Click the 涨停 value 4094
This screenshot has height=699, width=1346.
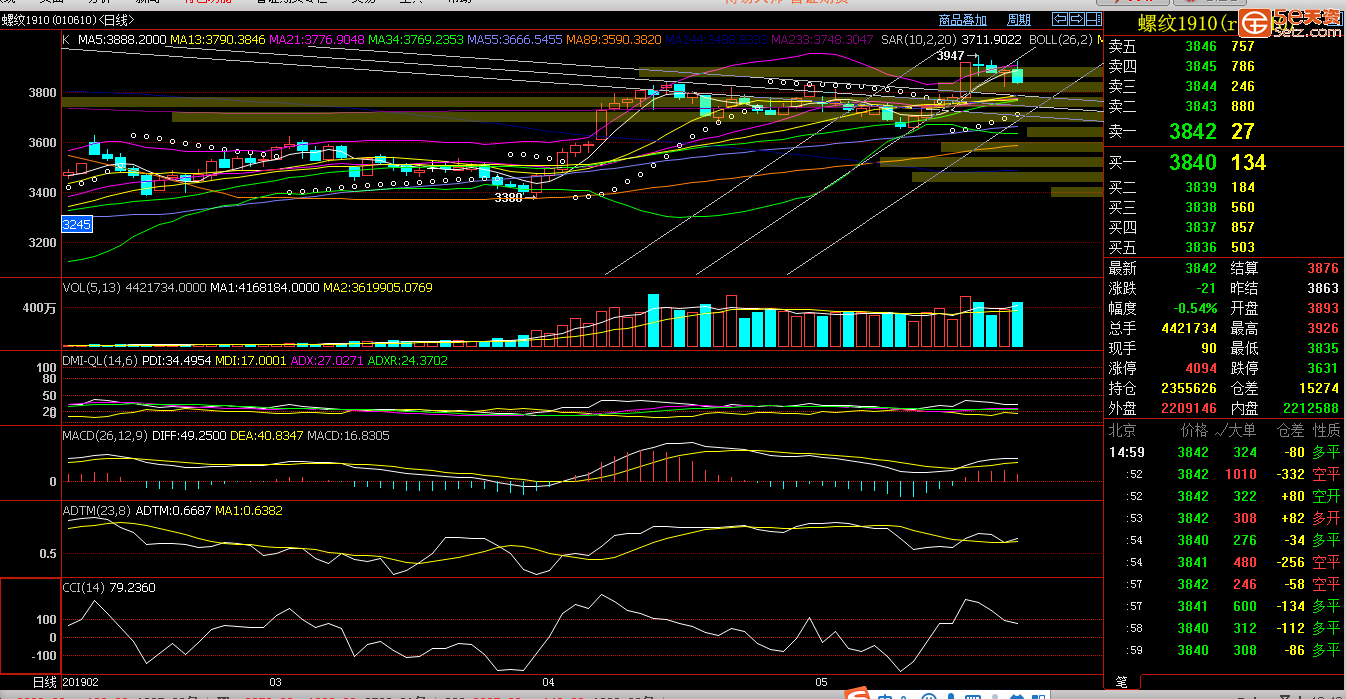(x=1201, y=368)
